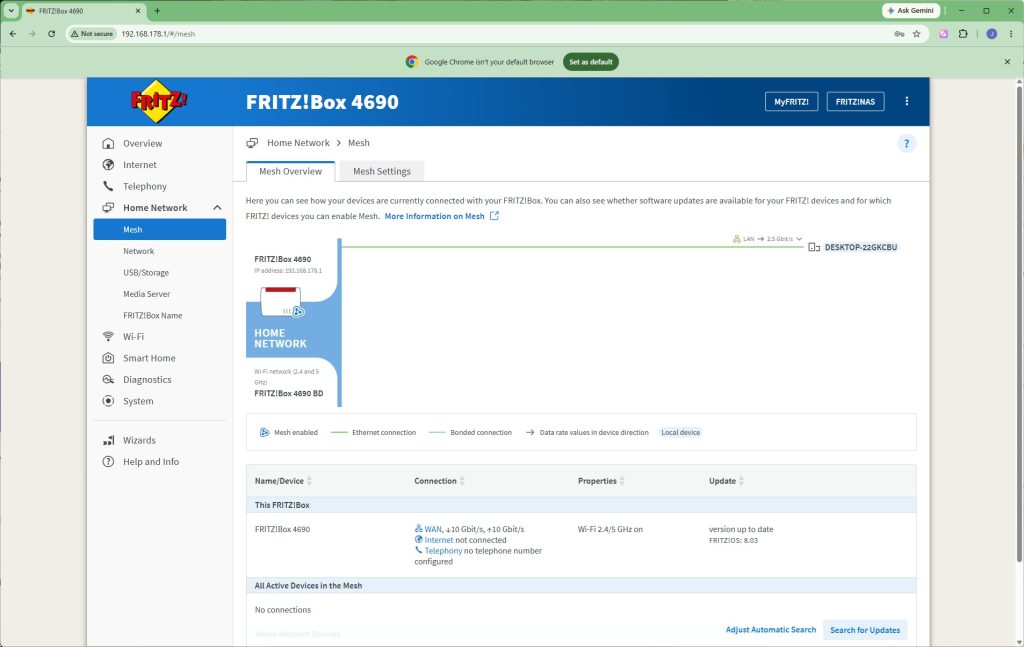Click the Diagnostics icon
Image resolution: width=1024 pixels, height=647 pixels.
coord(108,379)
